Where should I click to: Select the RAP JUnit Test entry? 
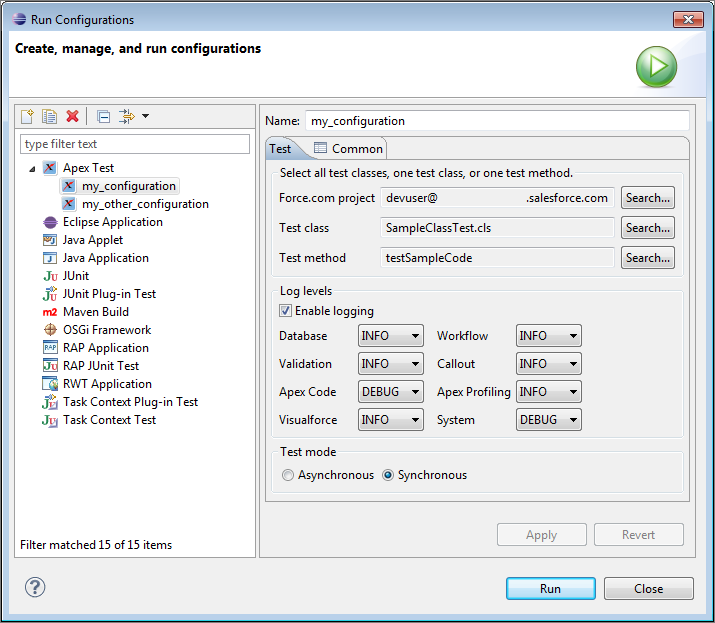(101, 366)
